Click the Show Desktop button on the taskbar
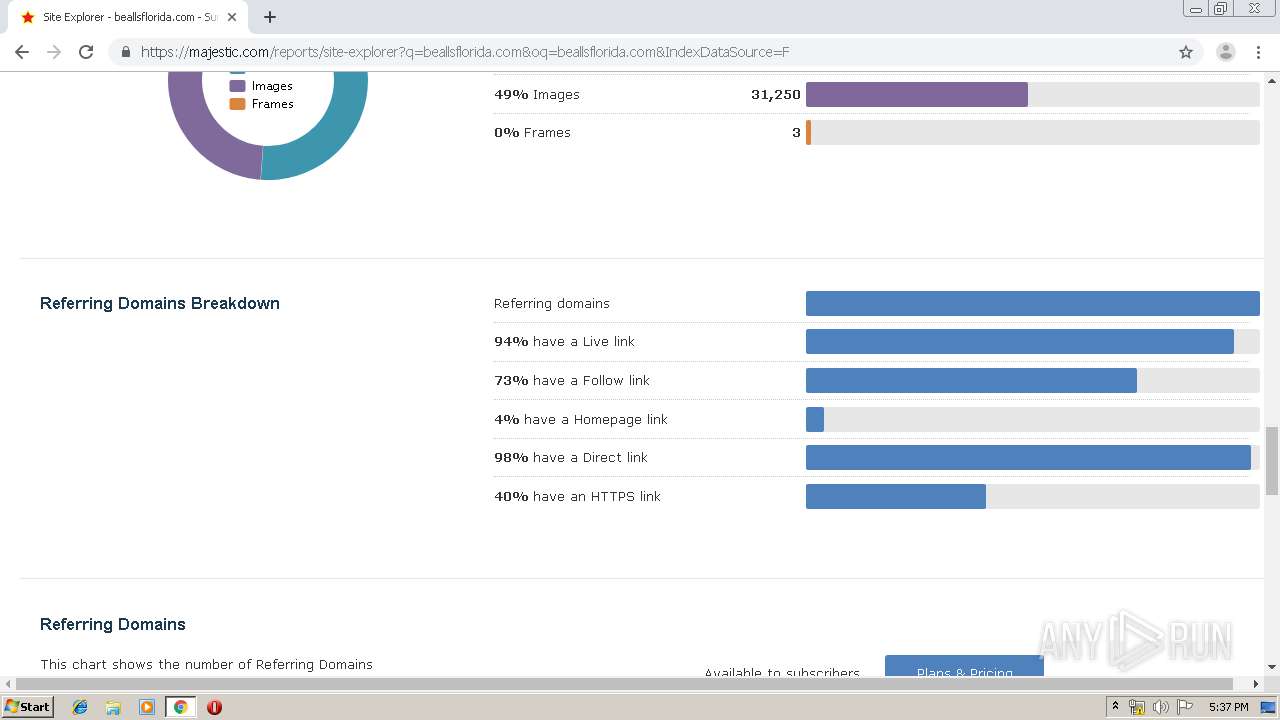 pos(1268,707)
